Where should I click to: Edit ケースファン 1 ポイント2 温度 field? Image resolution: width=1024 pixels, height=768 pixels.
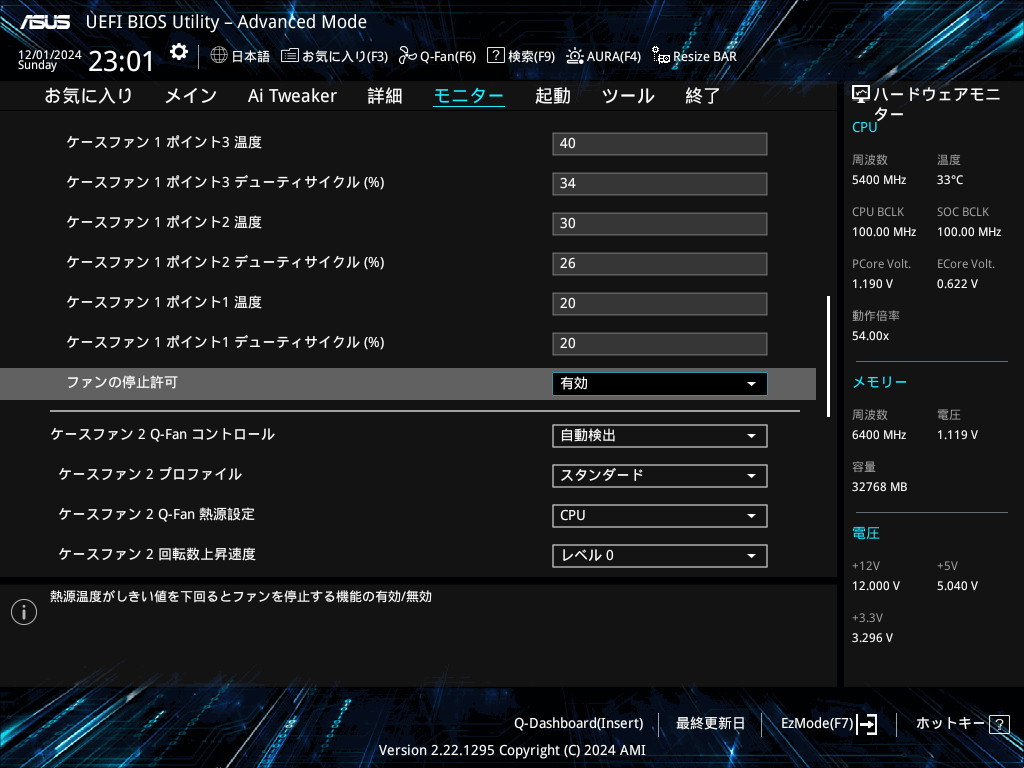[x=660, y=223]
